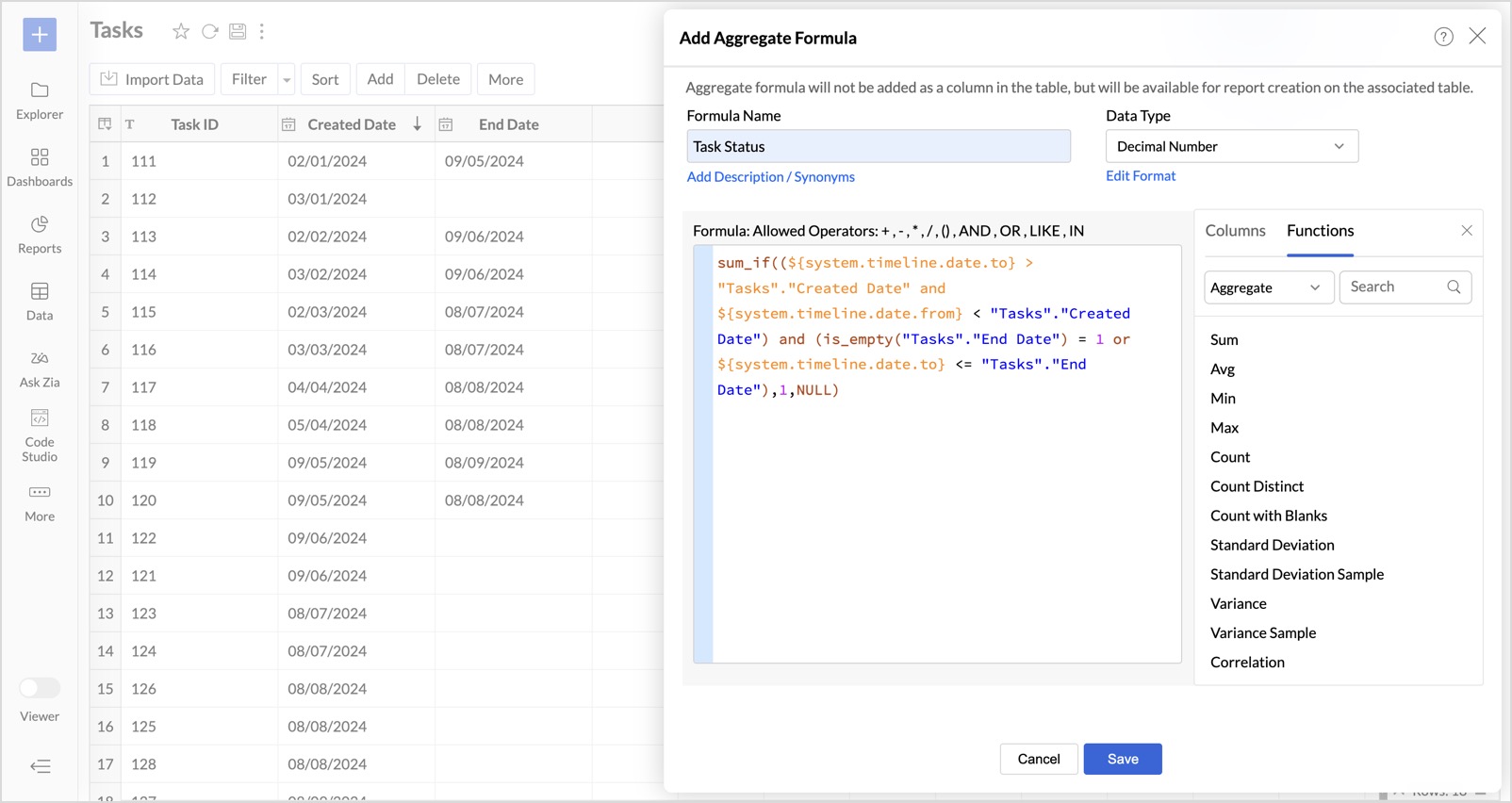This screenshot has height=803, width=1512.
Task: Open the Dashboards sidebar section
Action: click(x=40, y=168)
